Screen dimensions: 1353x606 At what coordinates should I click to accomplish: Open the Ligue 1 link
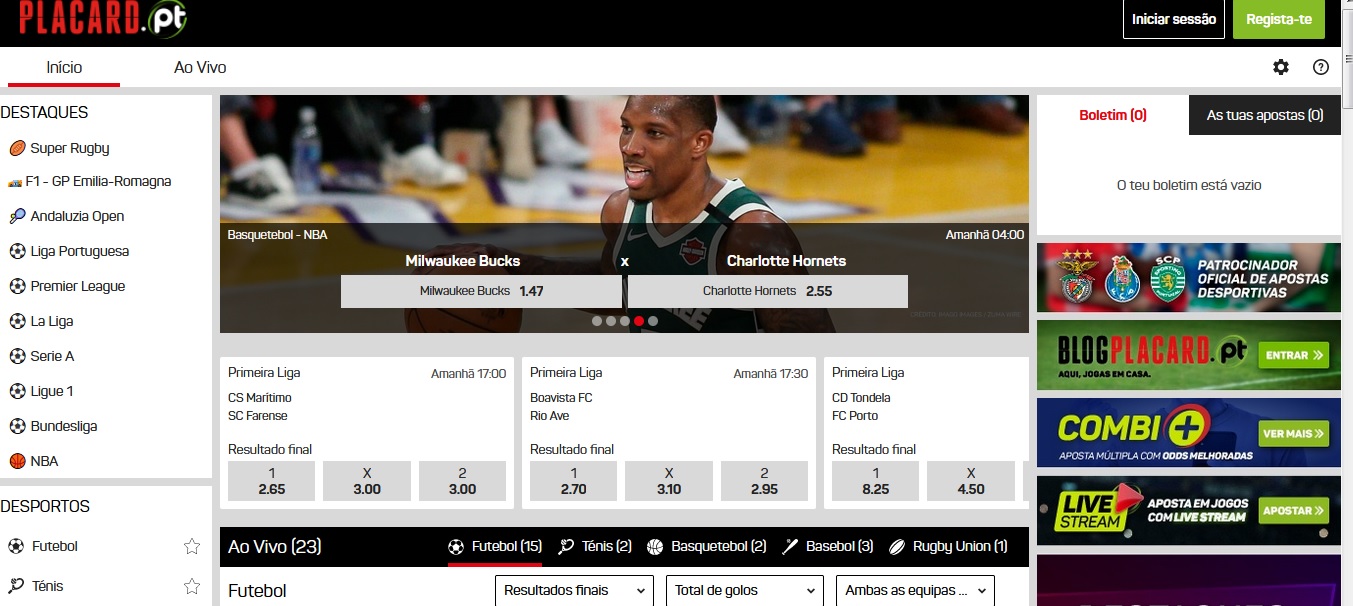pos(52,391)
